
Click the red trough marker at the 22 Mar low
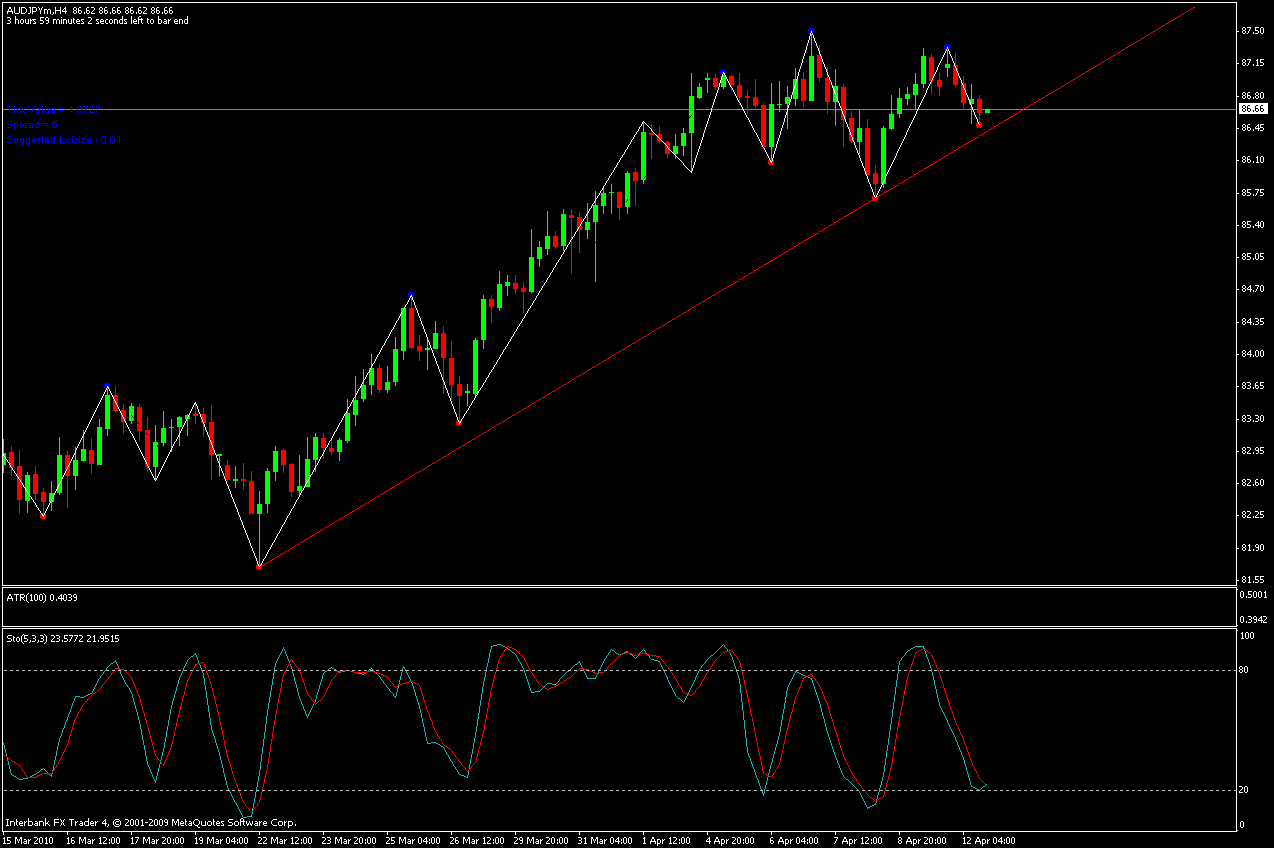pos(259,567)
